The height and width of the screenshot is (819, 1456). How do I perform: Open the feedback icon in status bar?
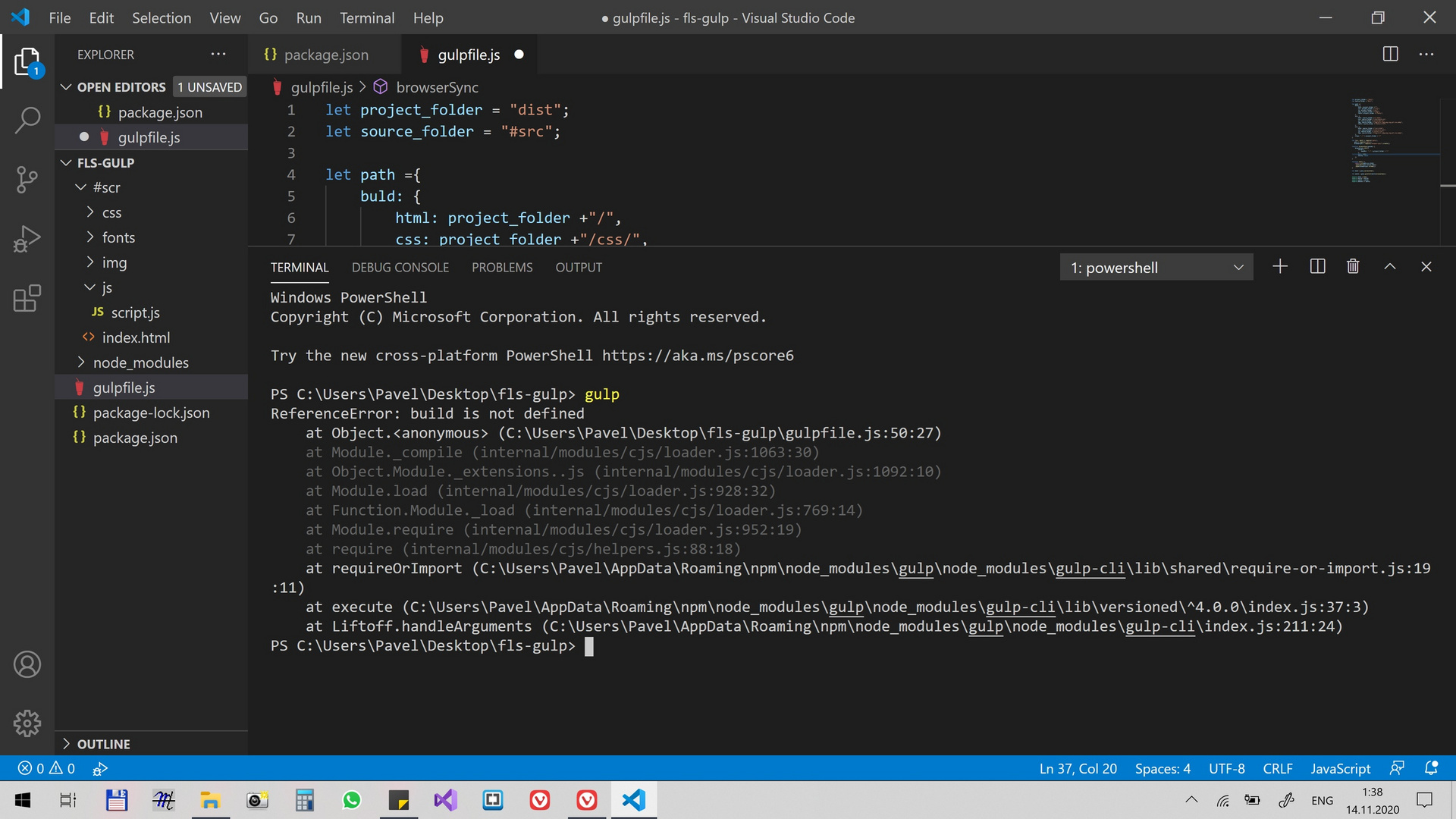pos(1397,768)
